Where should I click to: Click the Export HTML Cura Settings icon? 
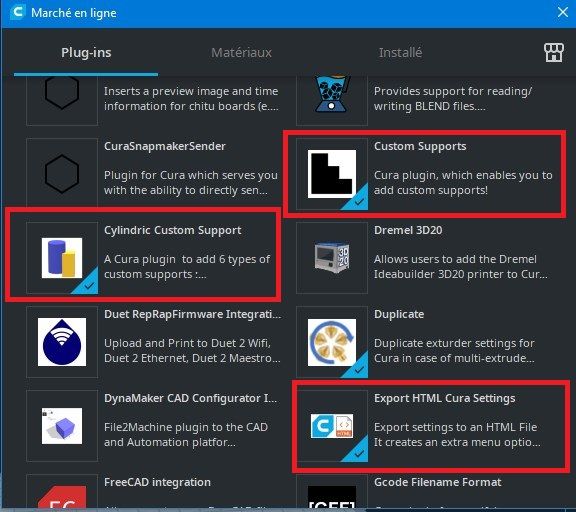tap(332, 426)
